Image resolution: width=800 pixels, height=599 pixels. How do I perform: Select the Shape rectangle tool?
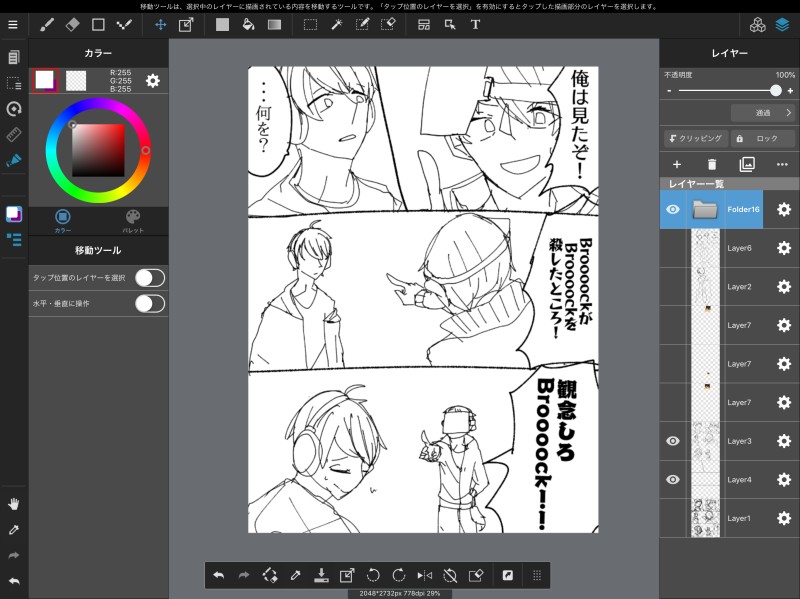click(98, 24)
